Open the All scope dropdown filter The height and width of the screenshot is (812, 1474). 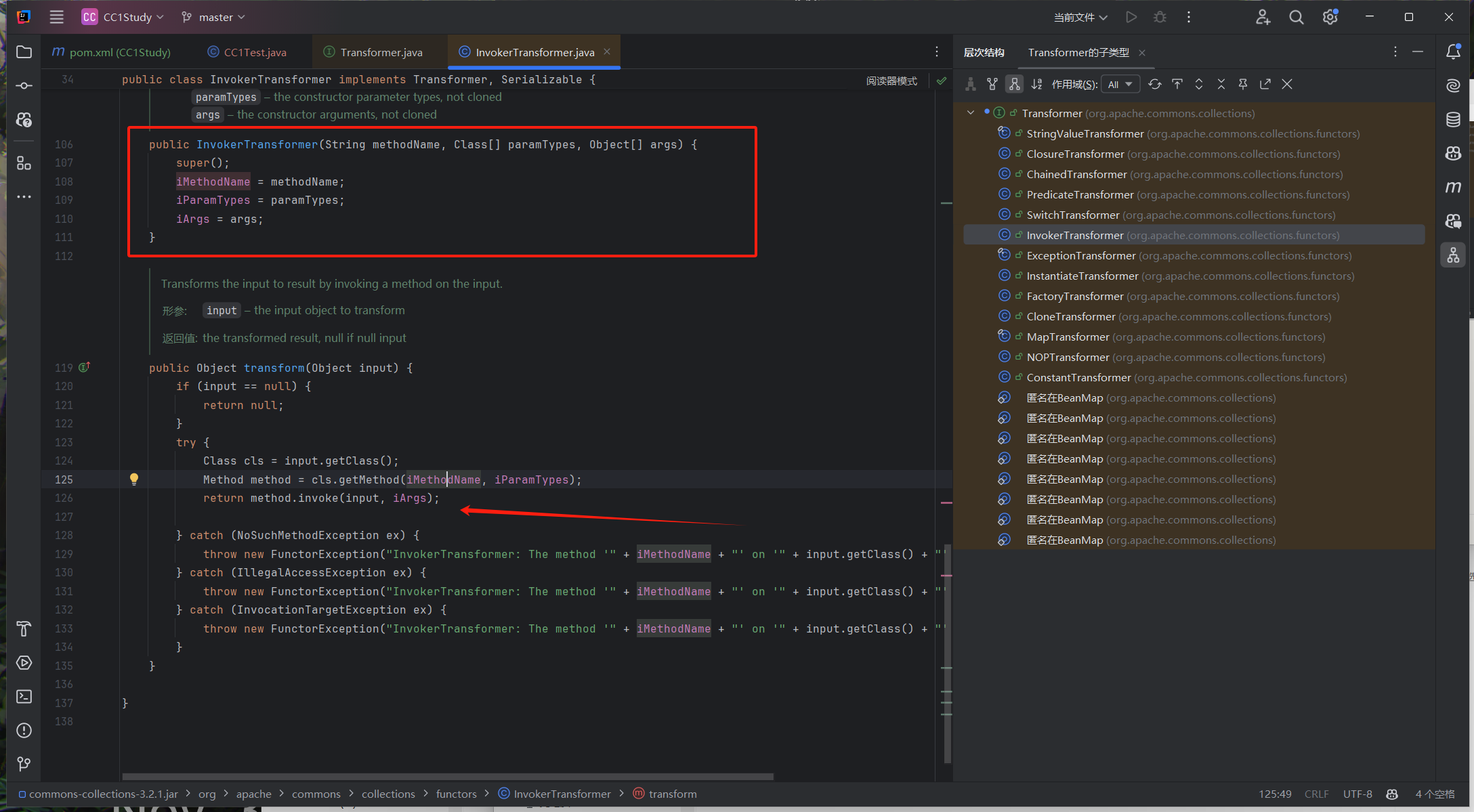click(x=1116, y=84)
